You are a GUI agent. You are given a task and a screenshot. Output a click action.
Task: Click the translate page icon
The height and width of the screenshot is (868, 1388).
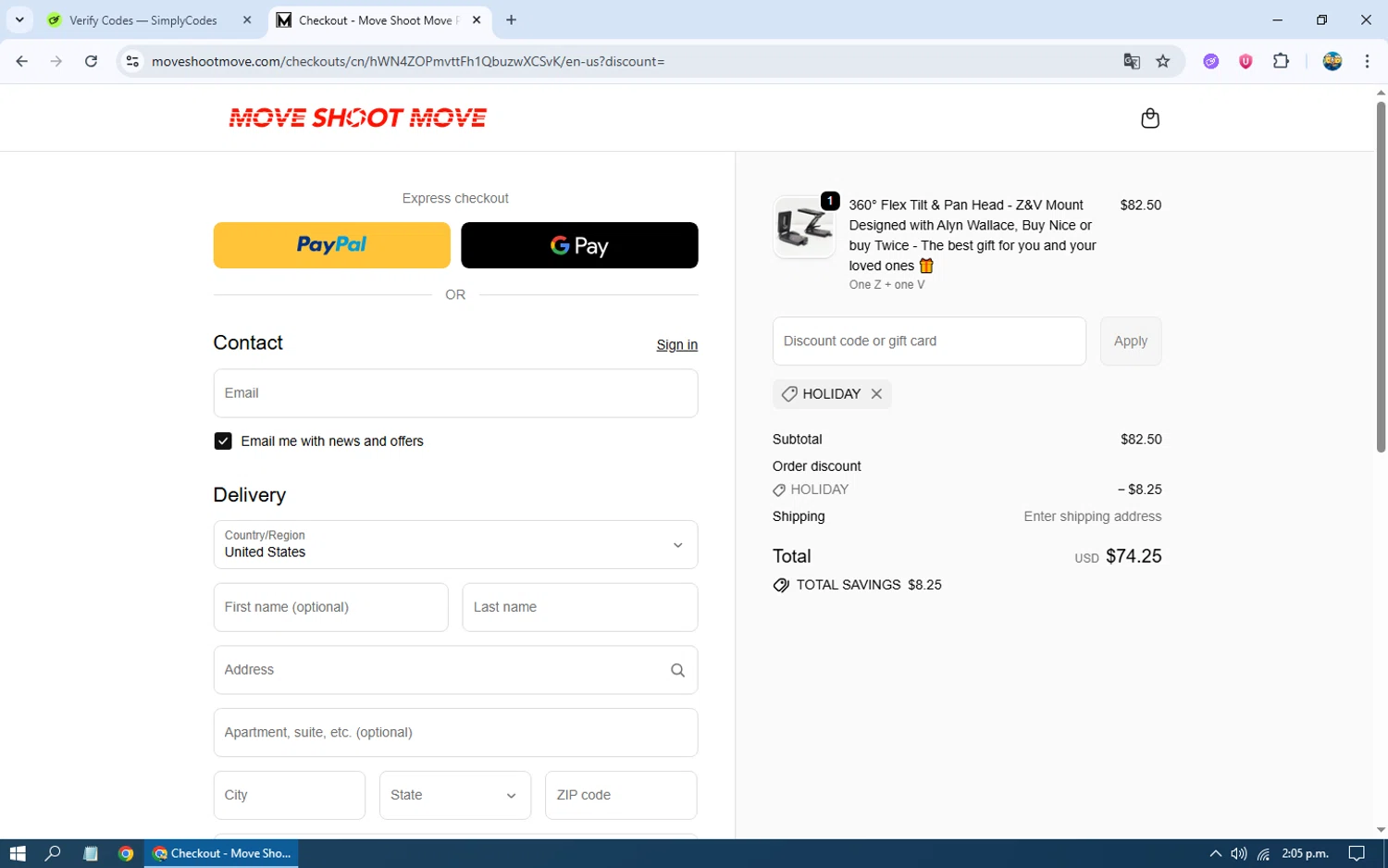click(x=1132, y=61)
